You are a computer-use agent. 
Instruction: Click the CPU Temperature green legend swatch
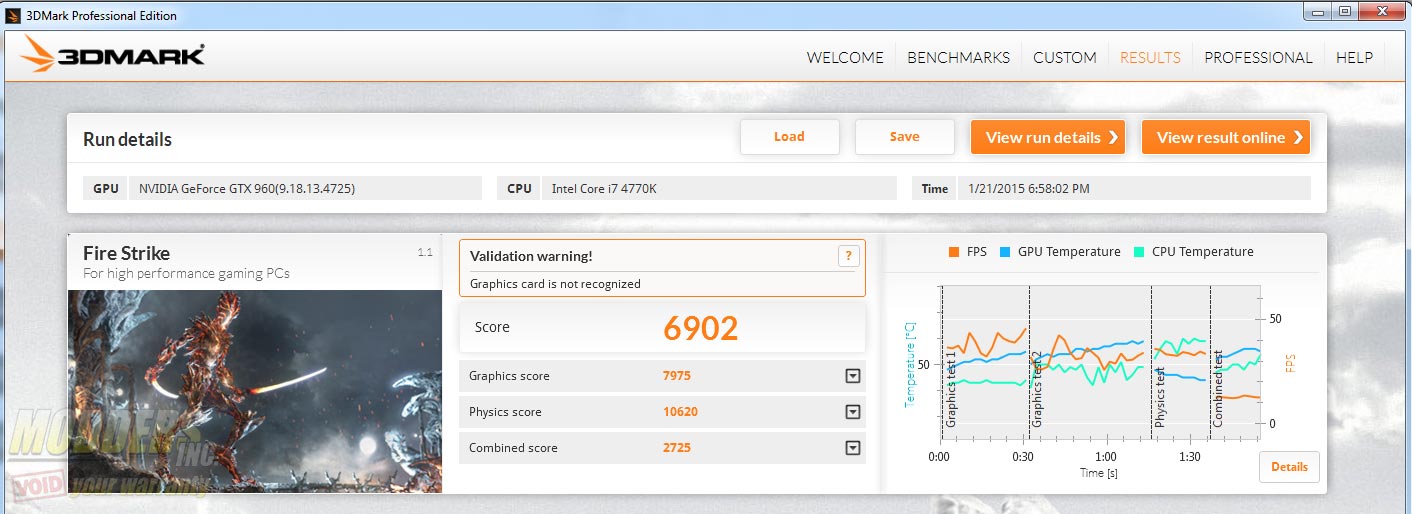pos(1138,252)
